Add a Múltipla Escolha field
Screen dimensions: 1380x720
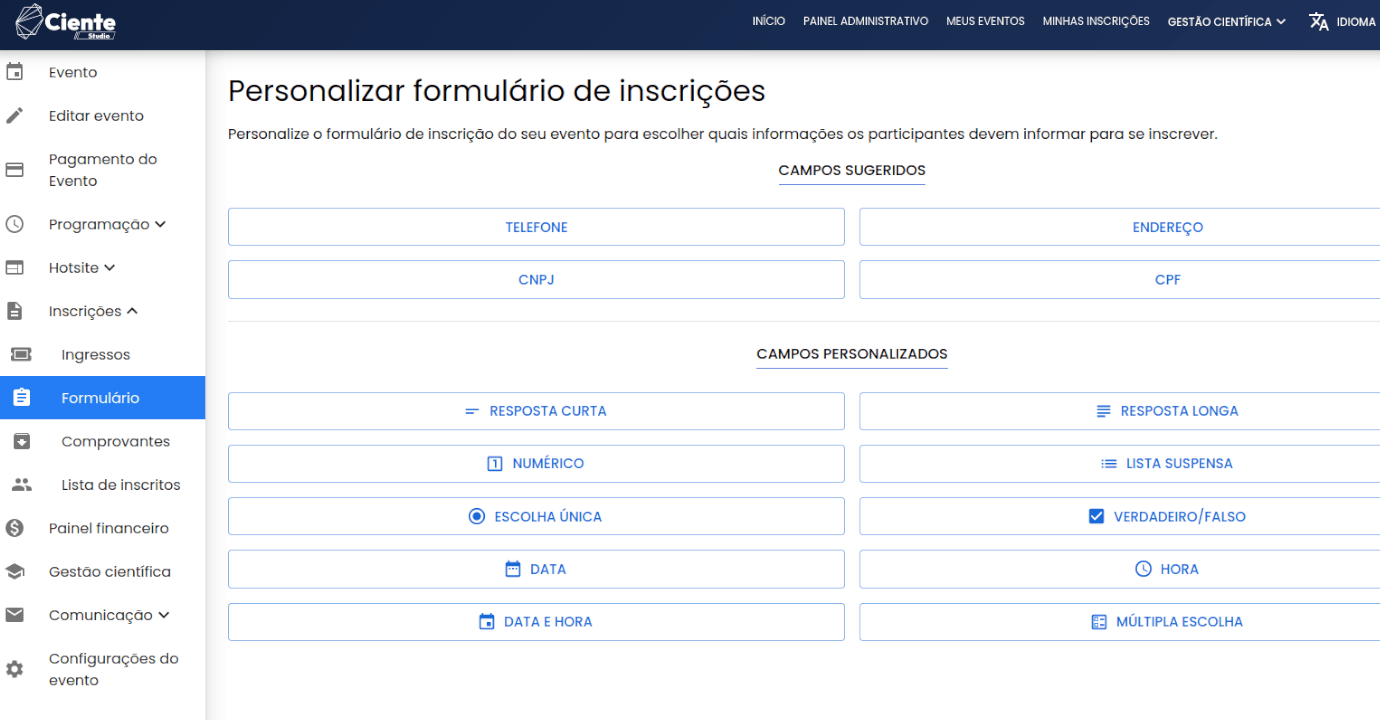click(x=1167, y=622)
